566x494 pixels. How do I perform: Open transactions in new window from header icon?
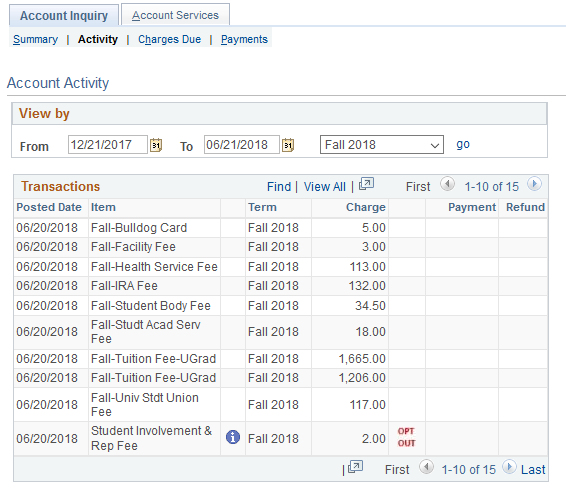366,184
